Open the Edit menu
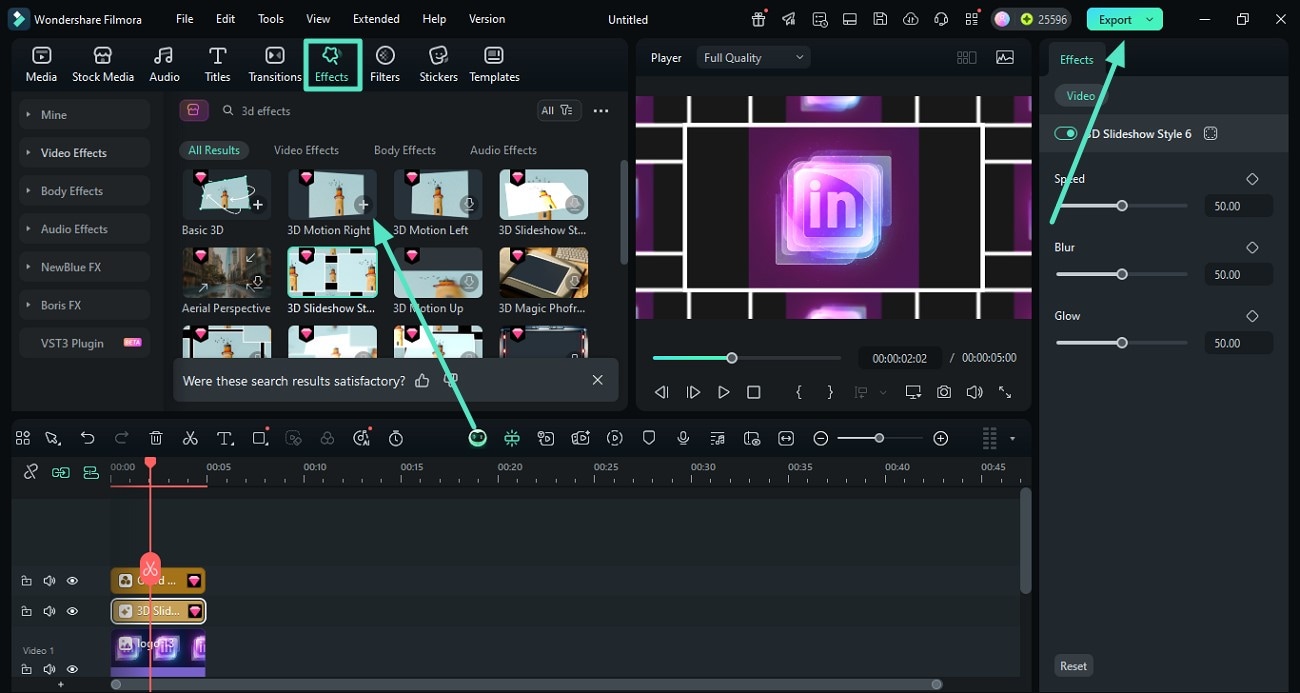This screenshot has width=1300, height=693. click(x=226, y=19)
